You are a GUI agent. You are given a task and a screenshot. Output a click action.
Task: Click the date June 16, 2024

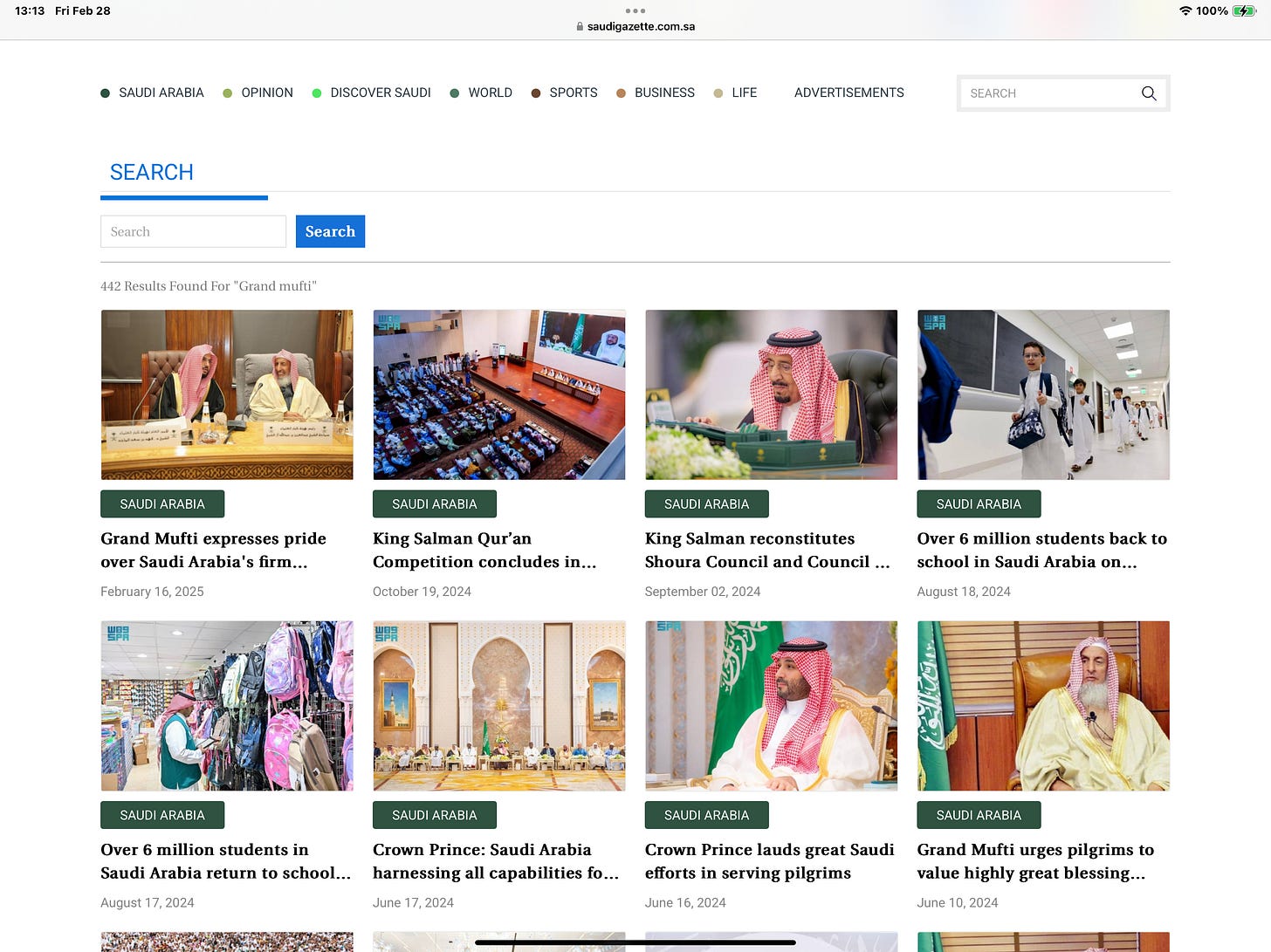click(x=685, y=902)
